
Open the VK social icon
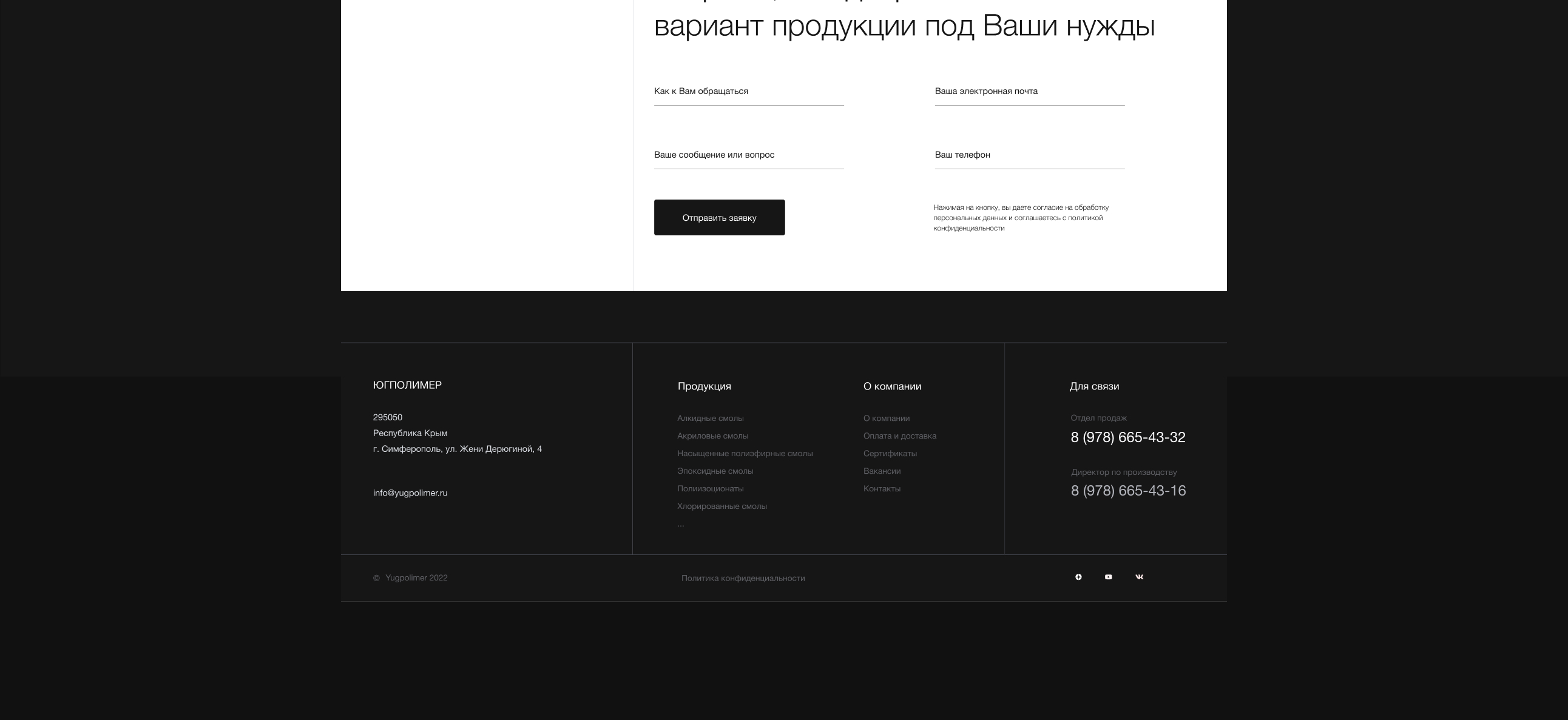tap(1139, 577)
